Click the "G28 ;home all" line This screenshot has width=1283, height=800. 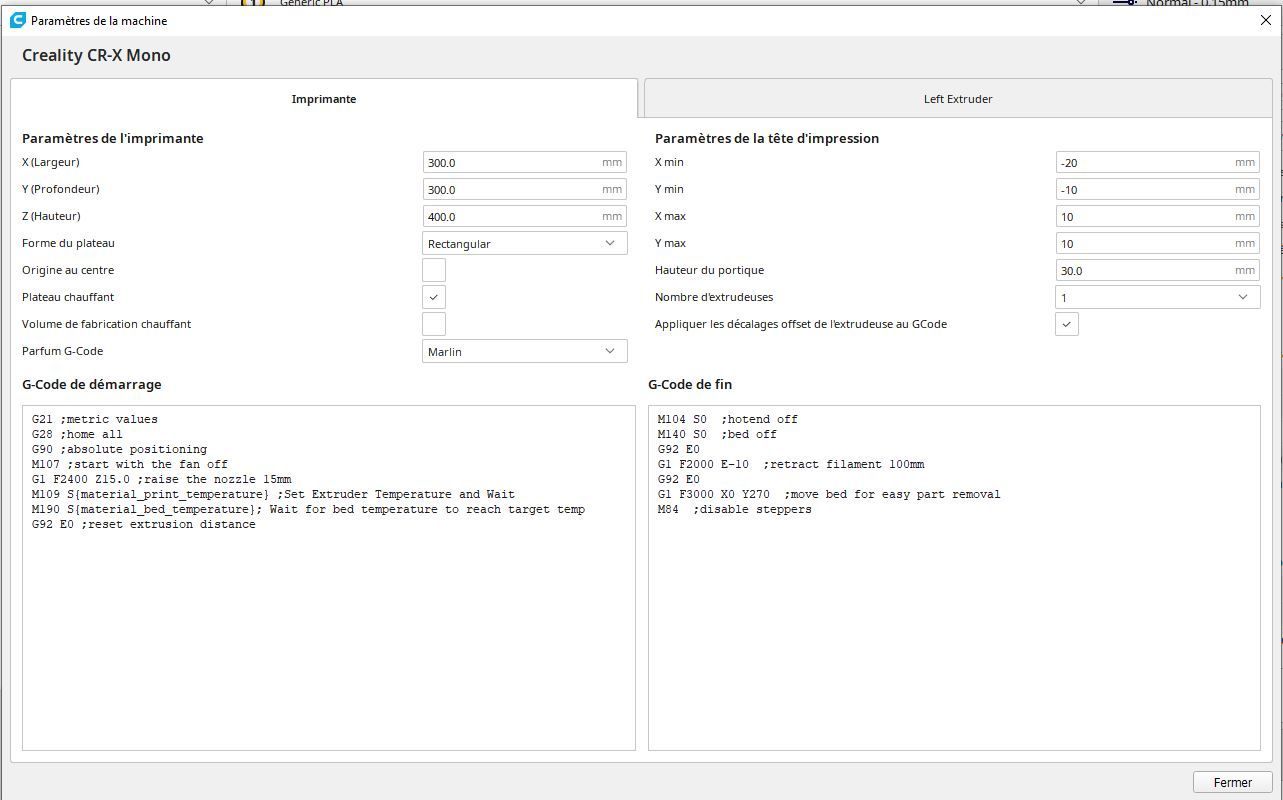click(x=77, y=434)
